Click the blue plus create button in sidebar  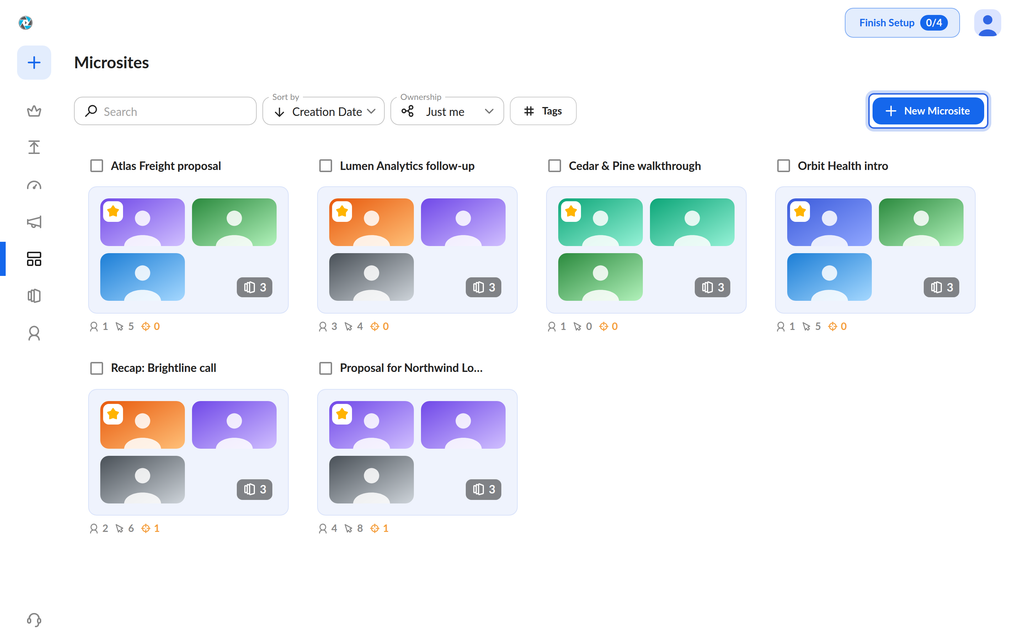pyautogui.click(x=34, y=63)
